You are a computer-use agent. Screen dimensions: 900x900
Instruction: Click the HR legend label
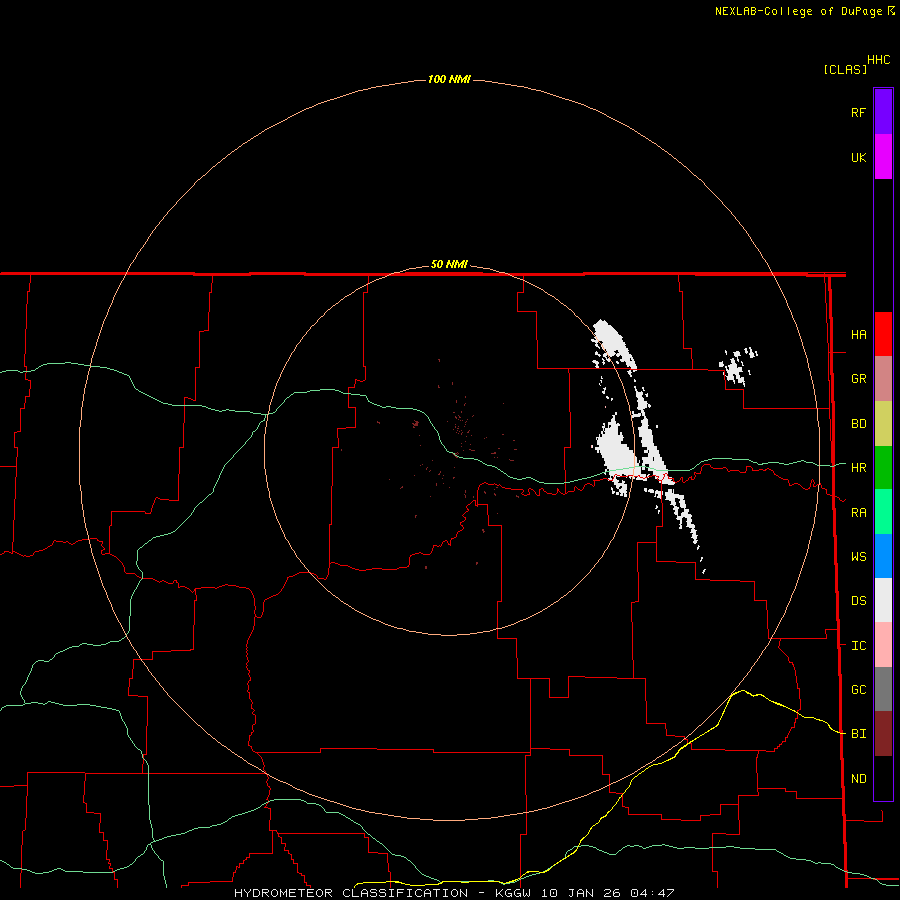tap(858, 468)
